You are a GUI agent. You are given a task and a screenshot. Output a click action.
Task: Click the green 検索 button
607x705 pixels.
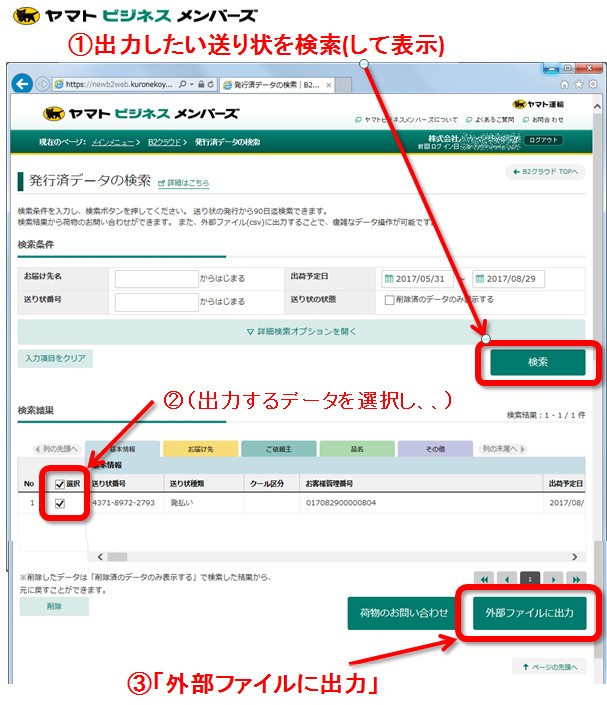538,362
